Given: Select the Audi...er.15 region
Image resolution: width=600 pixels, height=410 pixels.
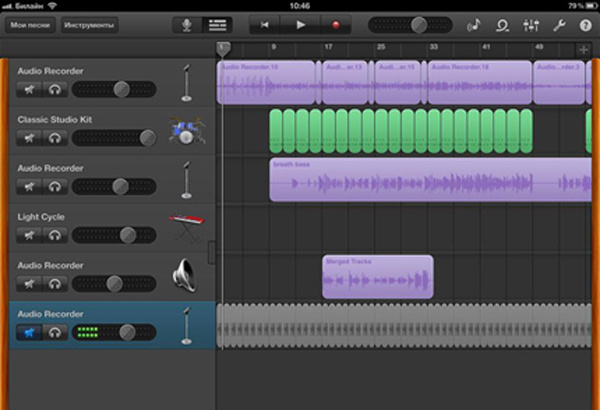Looking at the screenshot, I should tap(398, 82).
